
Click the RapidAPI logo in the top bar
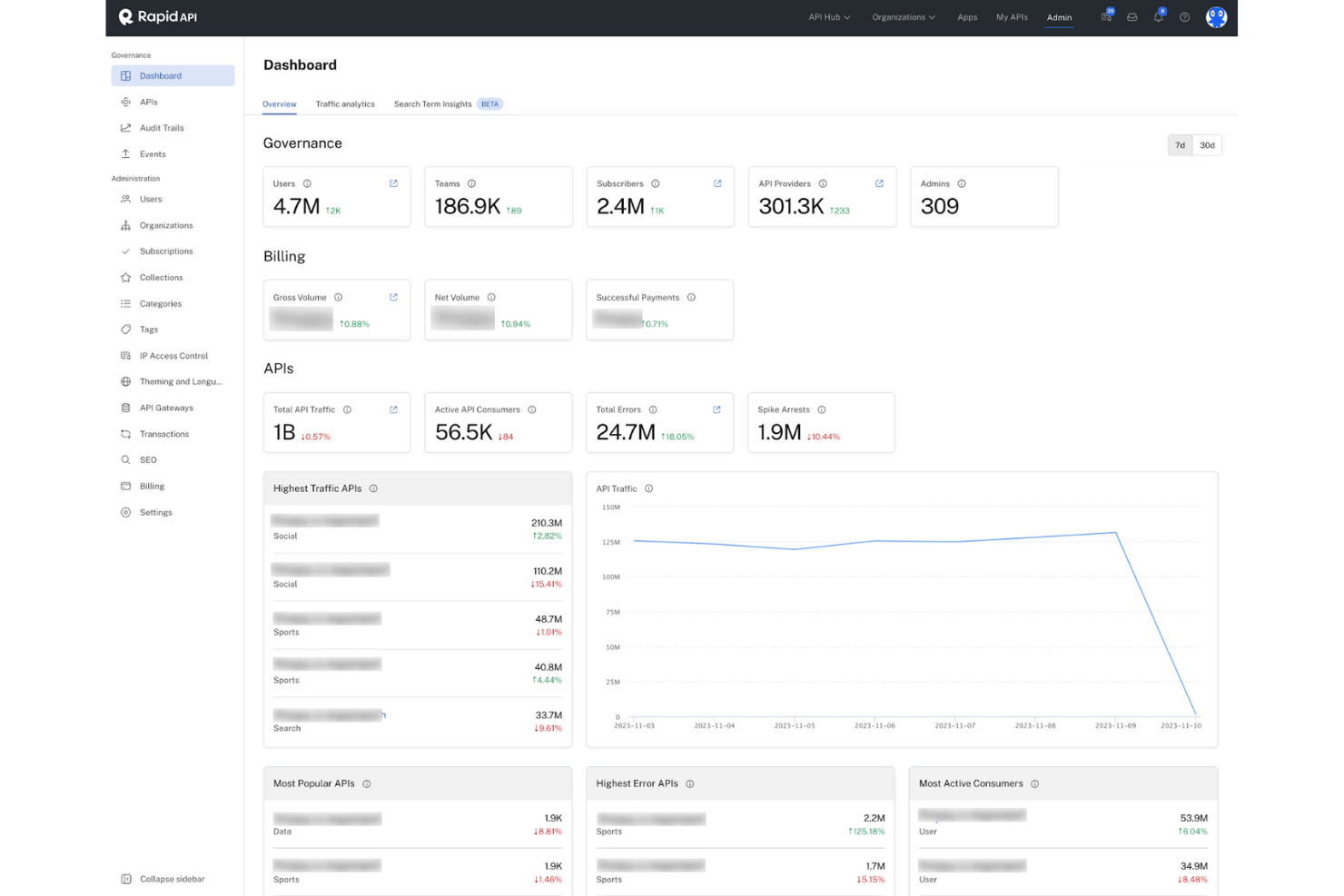(x=156, y=16)
